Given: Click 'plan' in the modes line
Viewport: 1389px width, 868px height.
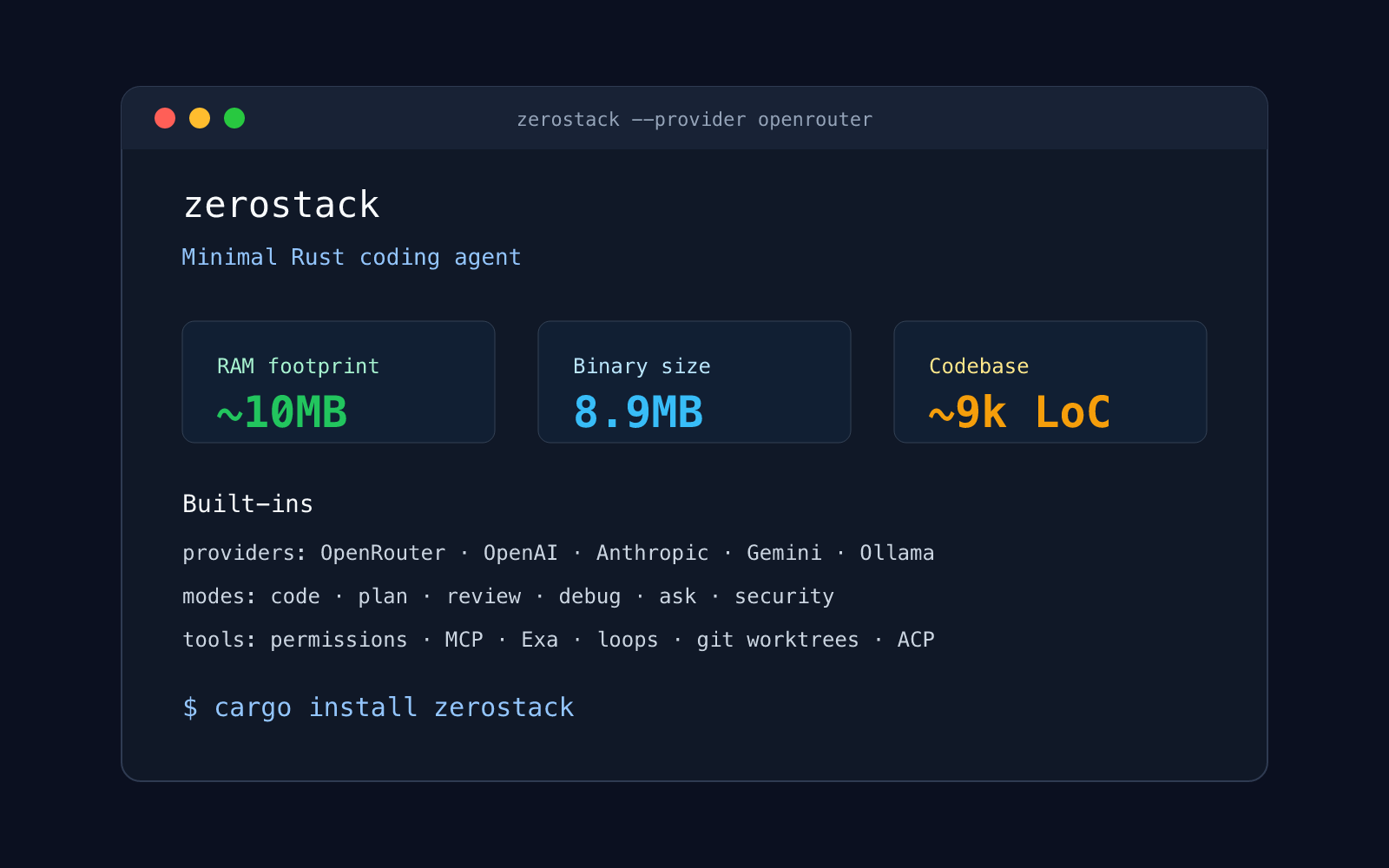Looking at the screenshot, I should pos(383,597).
